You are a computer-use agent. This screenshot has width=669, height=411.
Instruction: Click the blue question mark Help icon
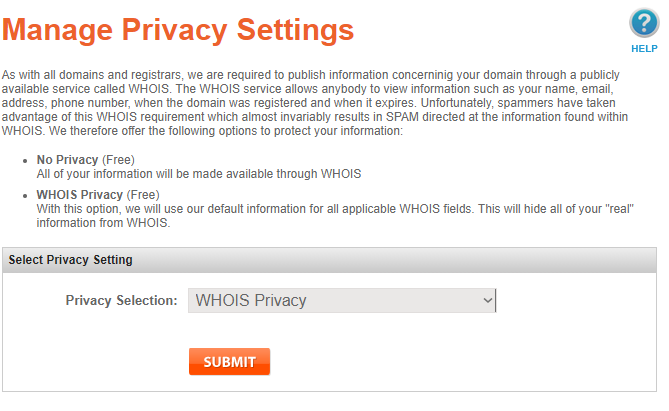pyautogui.click(x=643, y=24)
